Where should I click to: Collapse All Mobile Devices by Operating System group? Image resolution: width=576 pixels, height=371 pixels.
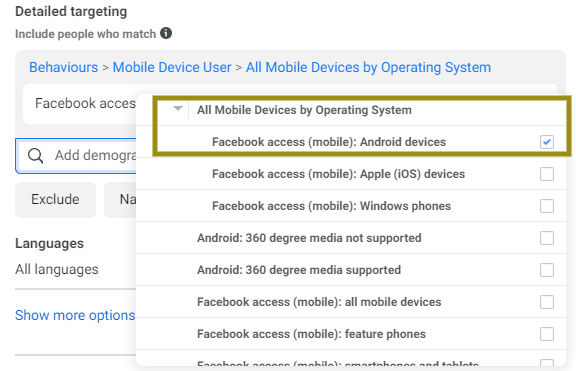[178, 109]
